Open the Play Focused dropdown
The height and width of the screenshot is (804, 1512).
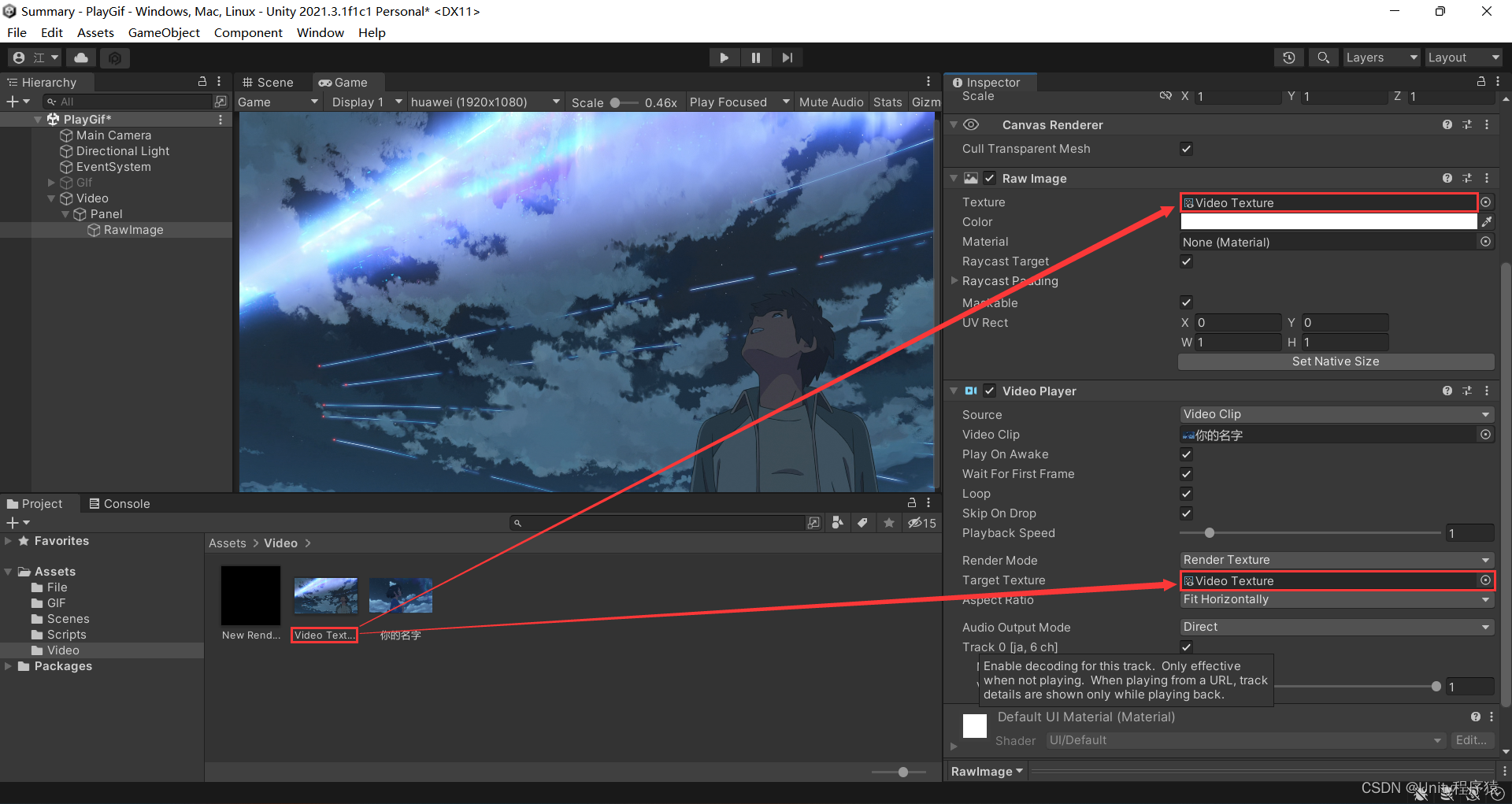[x=739, y=102]
